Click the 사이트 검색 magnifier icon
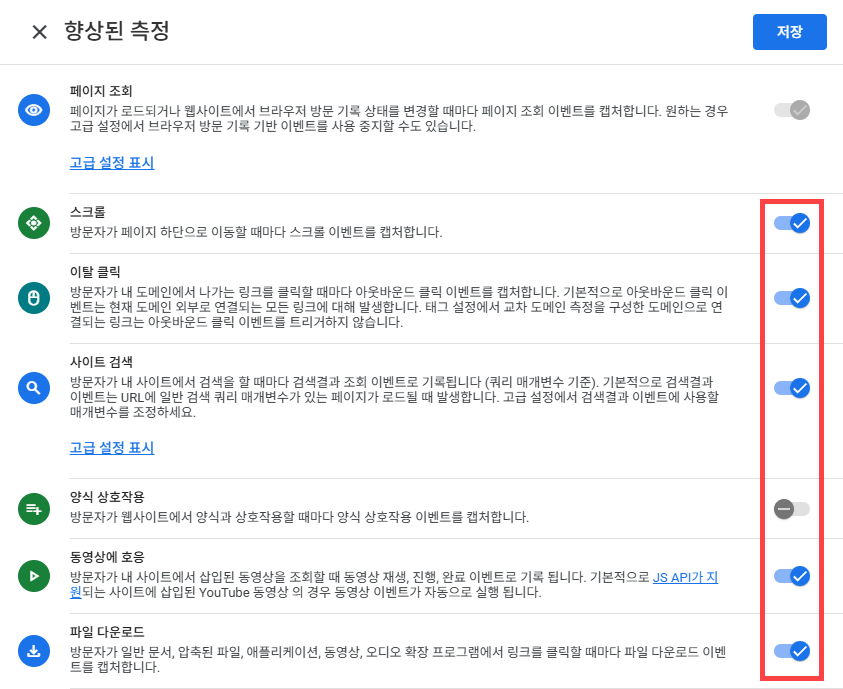Viewport: 843px width, 689px height. (34, 387)
